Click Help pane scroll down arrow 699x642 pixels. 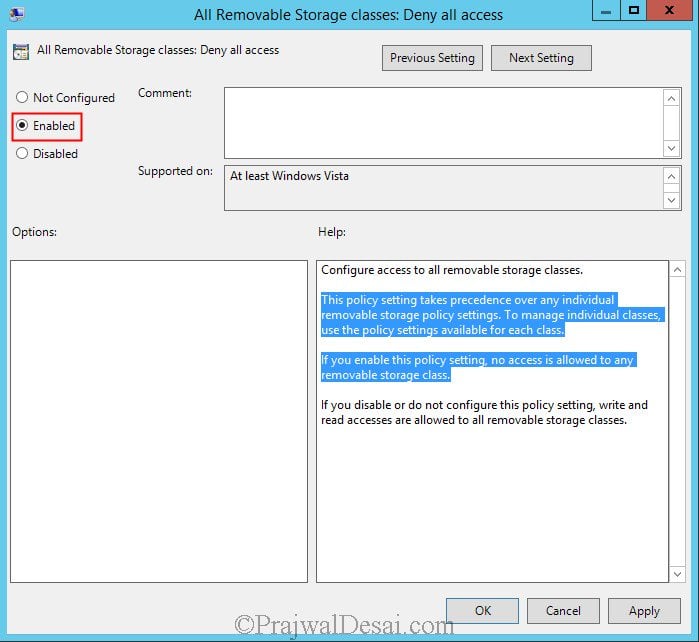pos(677,574)
